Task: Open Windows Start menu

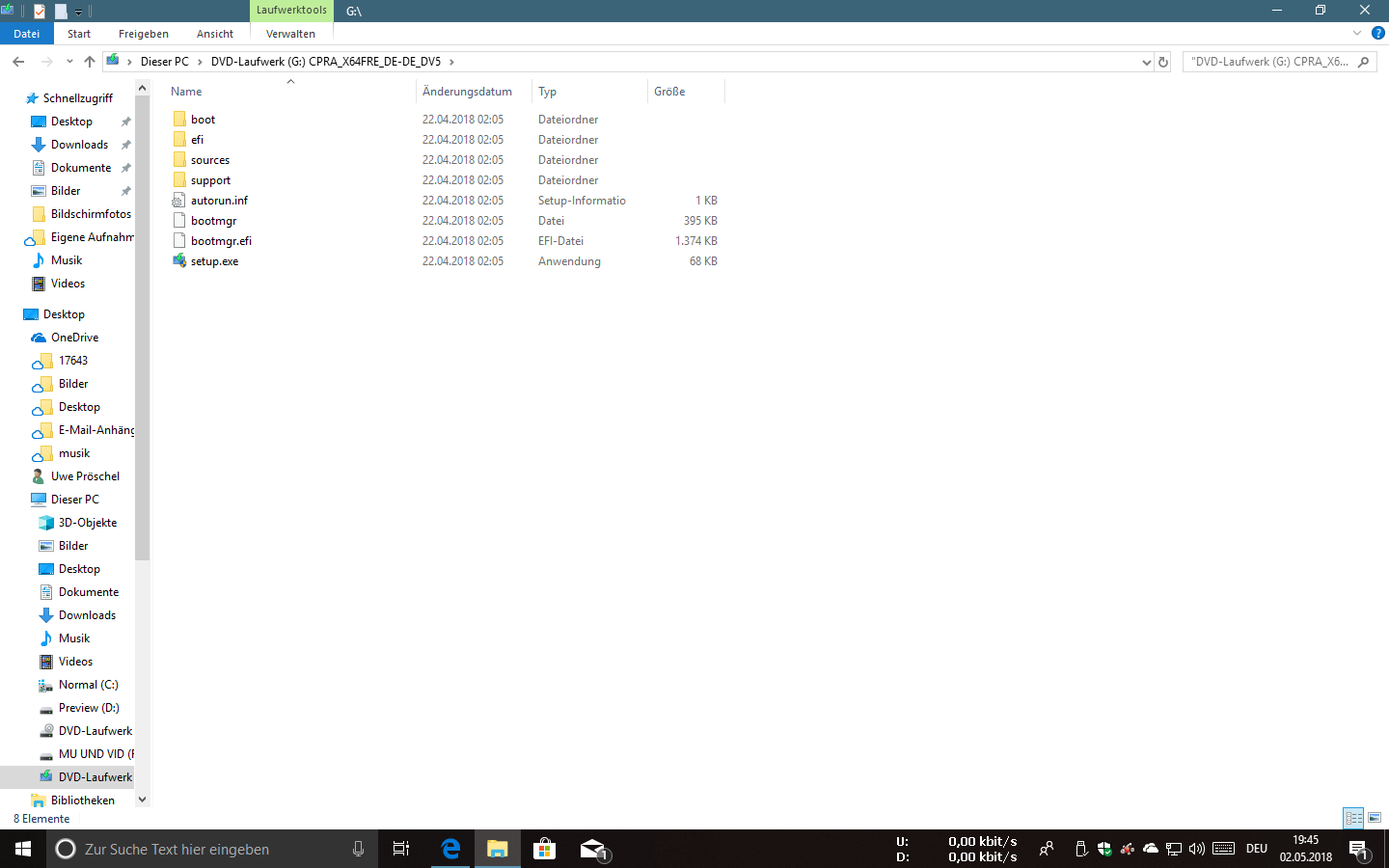Action: coord(23,849)
